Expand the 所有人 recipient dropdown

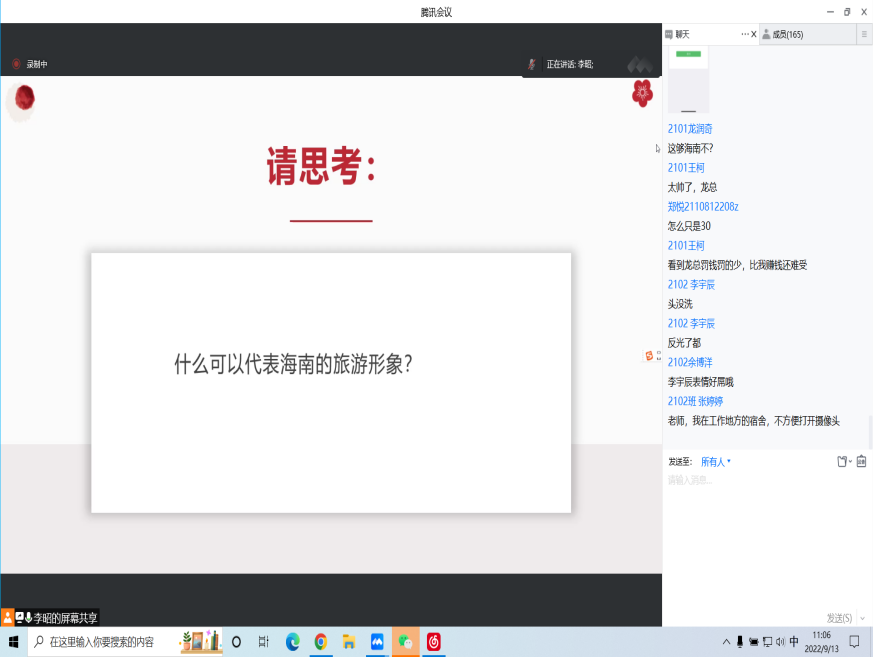coord(716,461)
